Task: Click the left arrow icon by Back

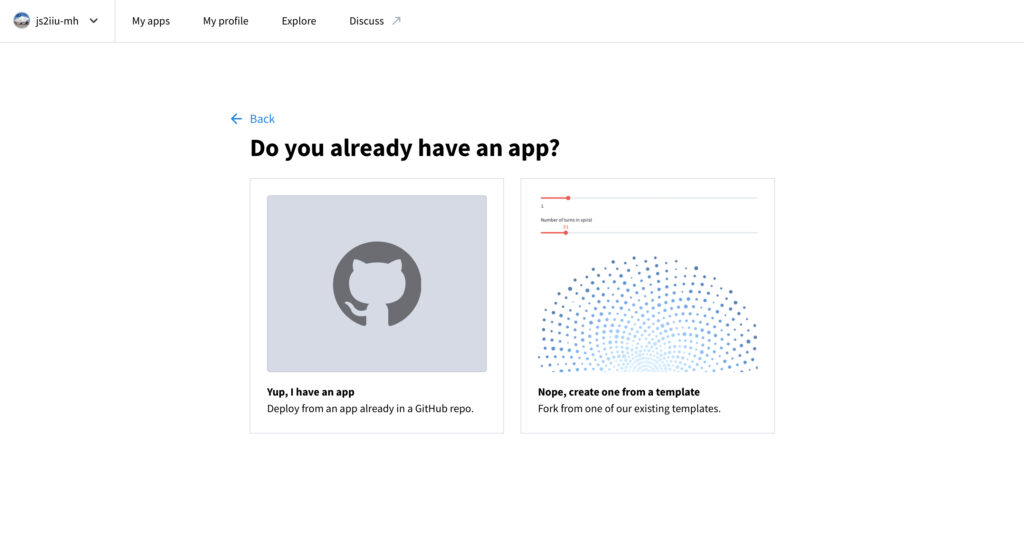Action: (x=236, y=119)
